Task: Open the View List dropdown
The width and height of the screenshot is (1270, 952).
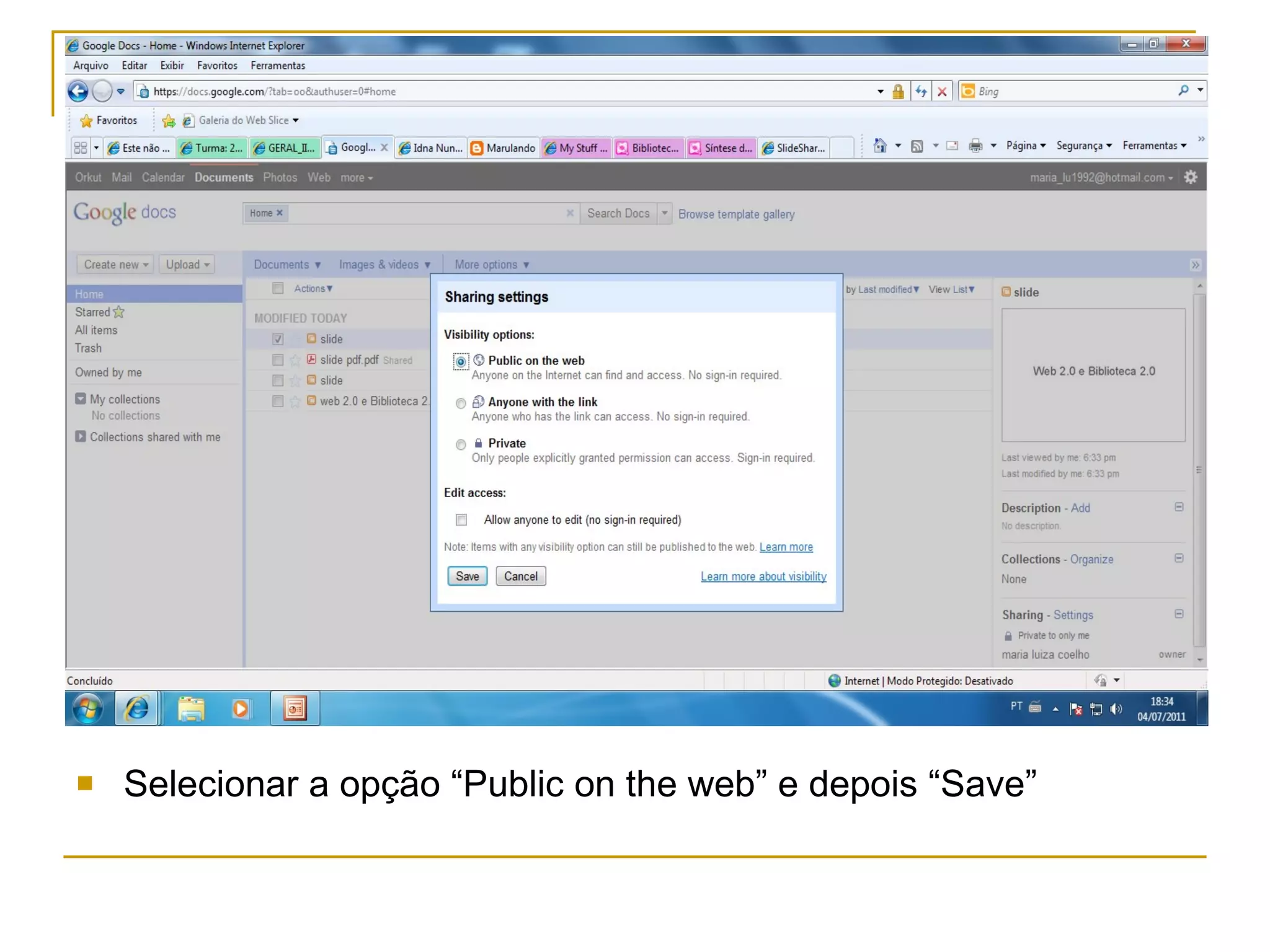Action: tap(952, 289)
